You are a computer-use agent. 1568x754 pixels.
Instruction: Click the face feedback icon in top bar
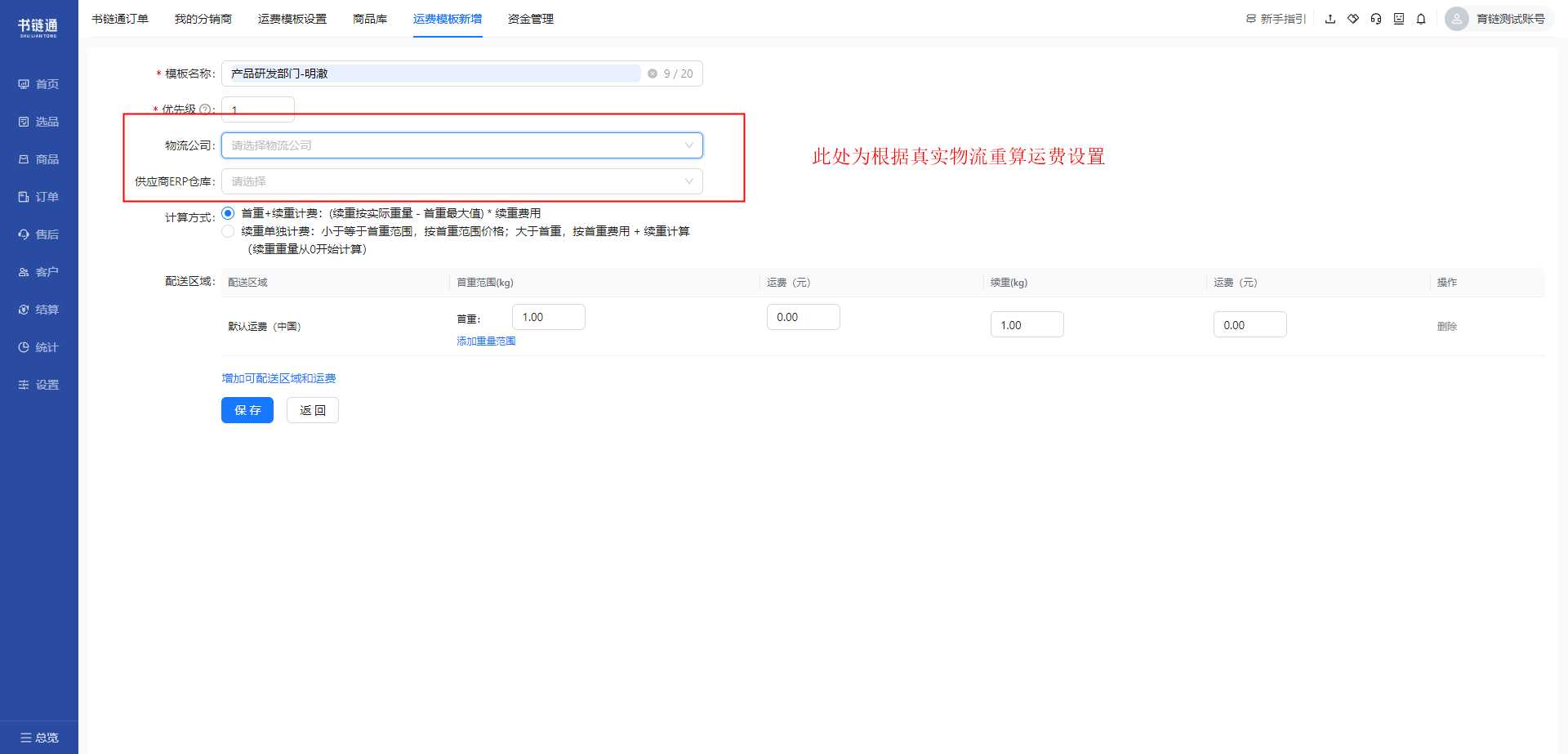click(1399, 19)
